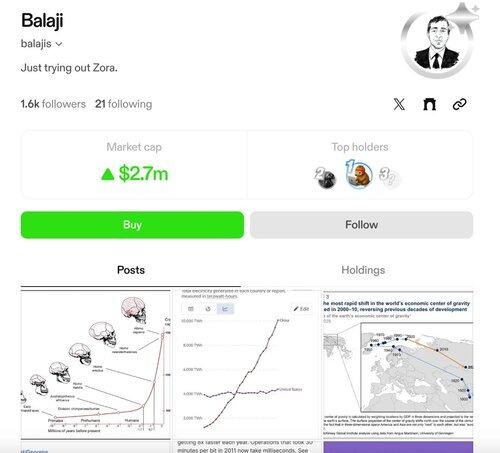View top holder ranked number 3
The height and width of the screenshot is (453, 500).
click(389, 177)
